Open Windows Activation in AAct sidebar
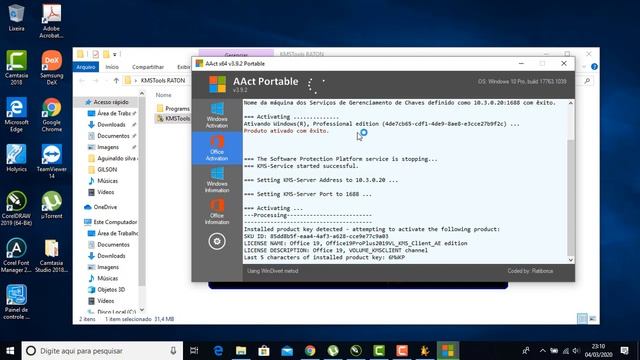Image resolution: width=640 pixels, height=360 pixels. tap(217, 116)
